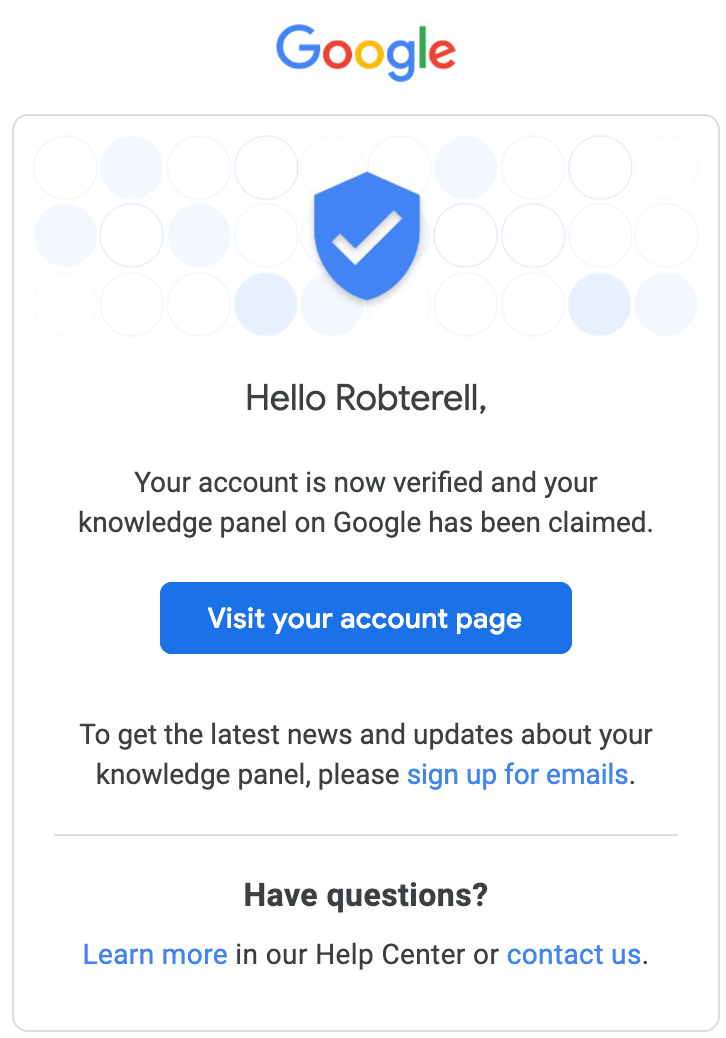The image size is (726, 1038).
Task: Open the sign up for emails link
Action: click(x=517, y=774)
